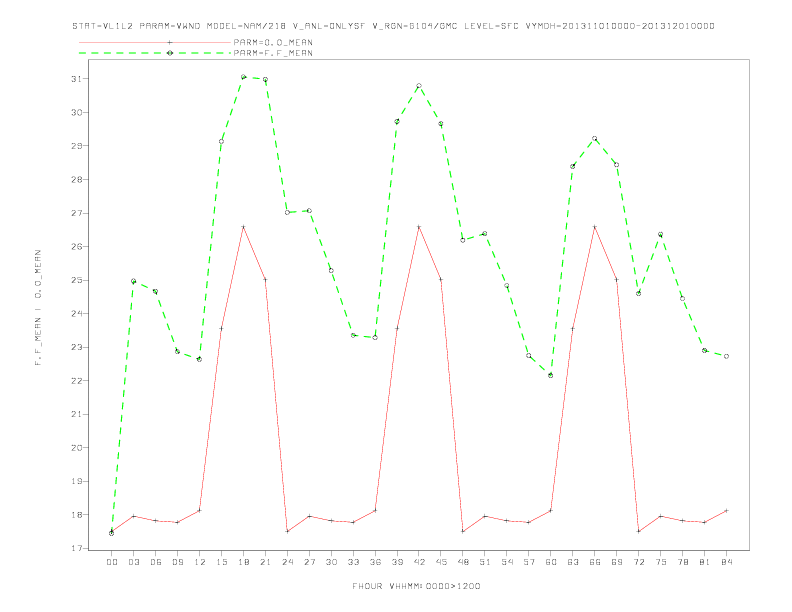Select green F.F_MEAN data point at hour 66

coord(595,138)
